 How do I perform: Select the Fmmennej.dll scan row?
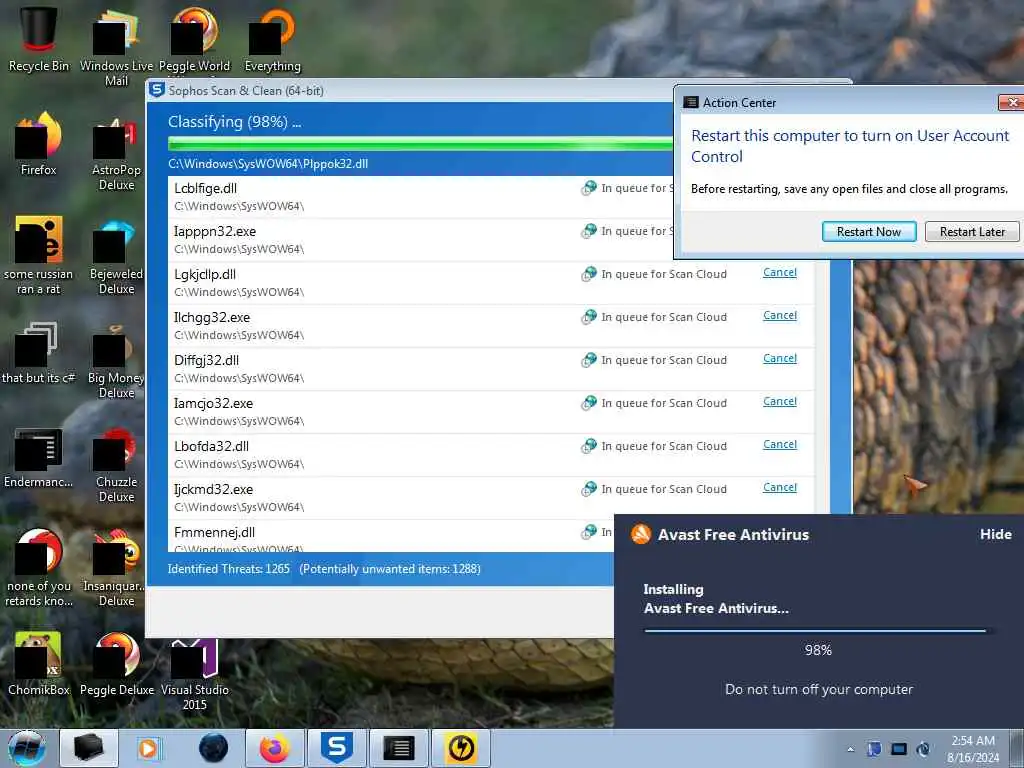coord(391,537)
